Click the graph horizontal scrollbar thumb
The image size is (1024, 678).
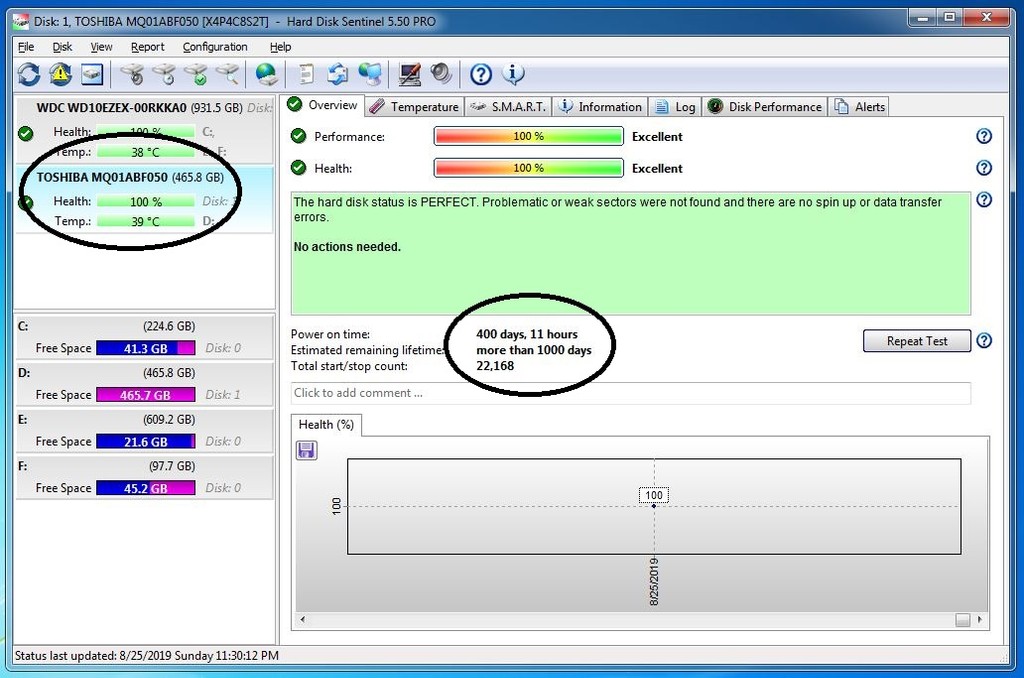click(x=963, y=620)
